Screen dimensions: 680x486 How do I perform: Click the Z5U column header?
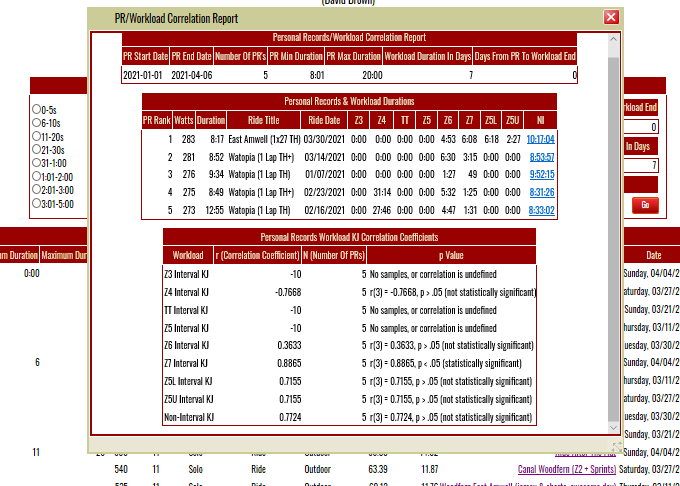[512, 120]
